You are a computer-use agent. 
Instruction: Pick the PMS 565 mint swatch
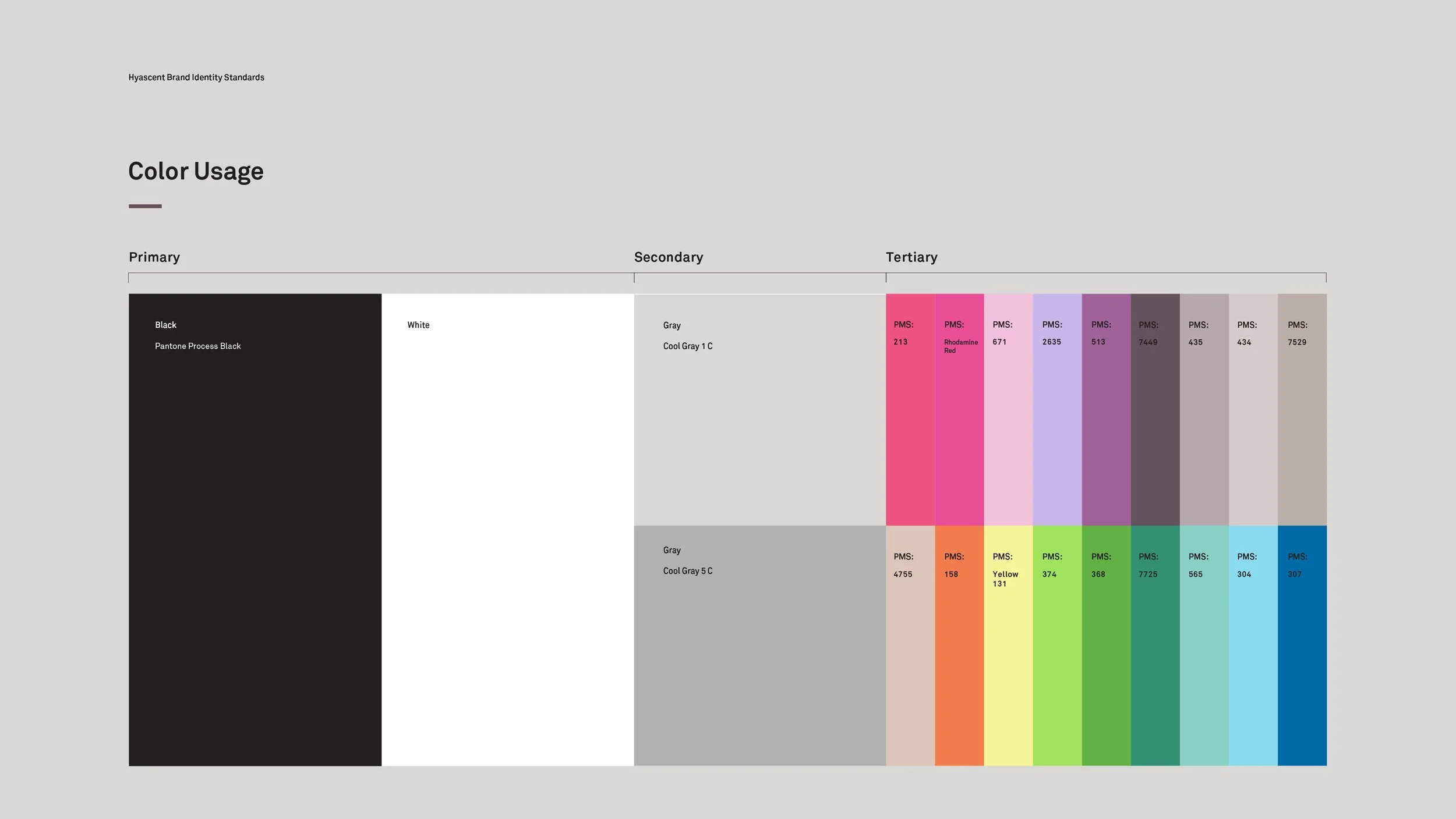pos(1204,646)
